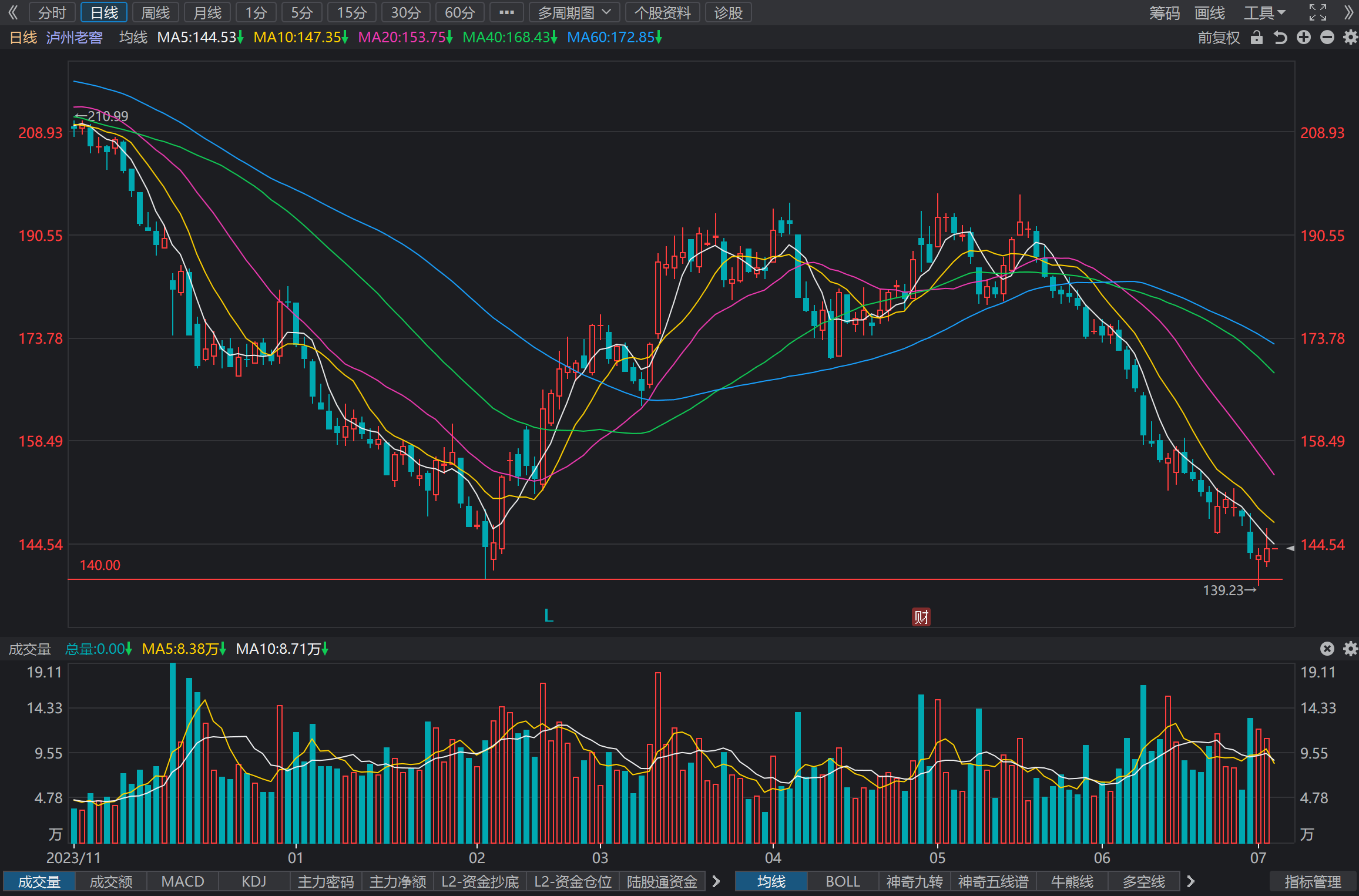
Task: Enter fullscreen chart mode icon
Action: point(1318,12)
